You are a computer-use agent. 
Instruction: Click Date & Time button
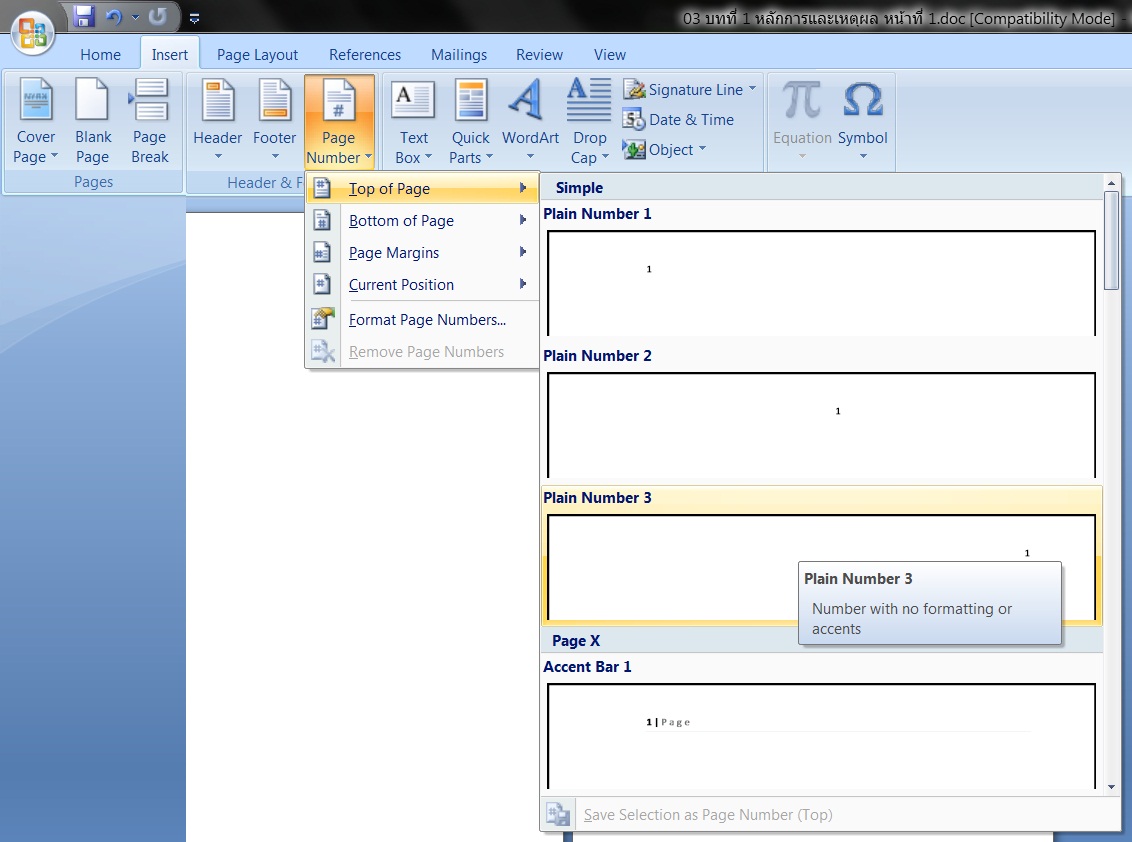(x=680, y=120)
